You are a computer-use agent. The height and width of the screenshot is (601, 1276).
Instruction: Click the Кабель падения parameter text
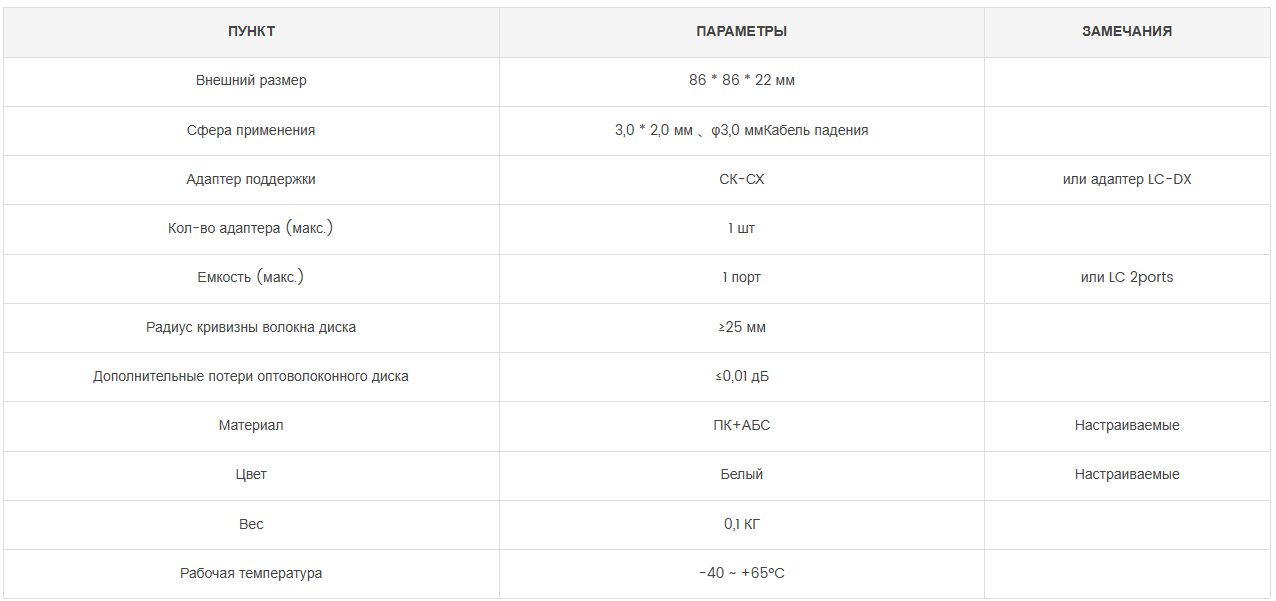click(818, 130)
